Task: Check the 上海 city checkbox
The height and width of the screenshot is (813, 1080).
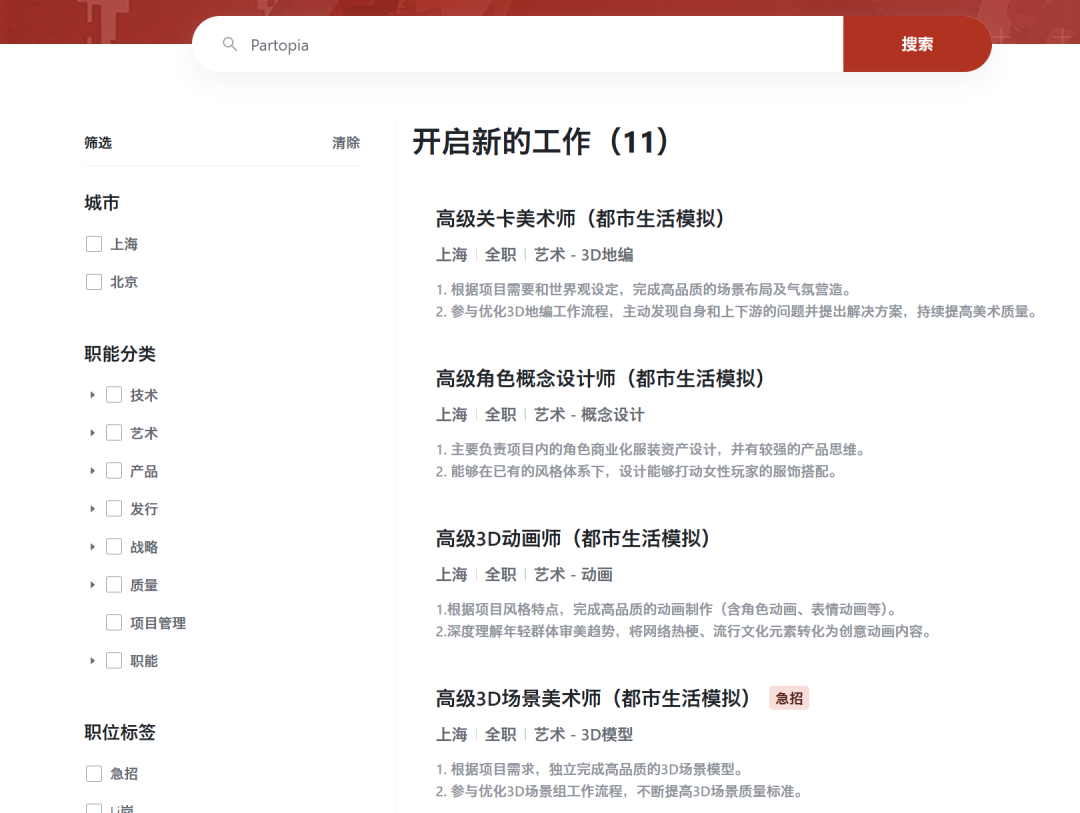Action: click(94, 244)
